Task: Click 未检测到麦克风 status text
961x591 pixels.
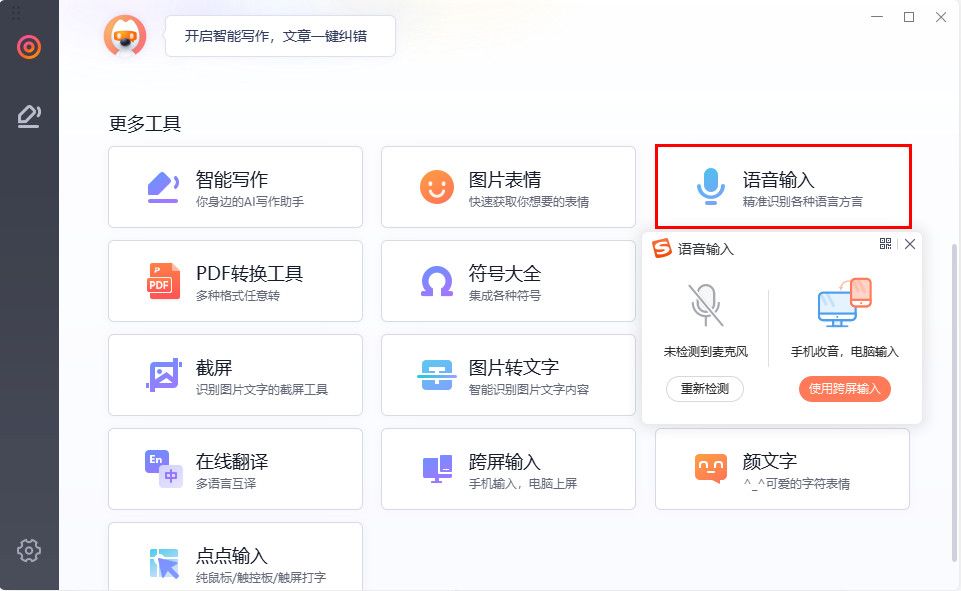Action: (x=705, y=352)
